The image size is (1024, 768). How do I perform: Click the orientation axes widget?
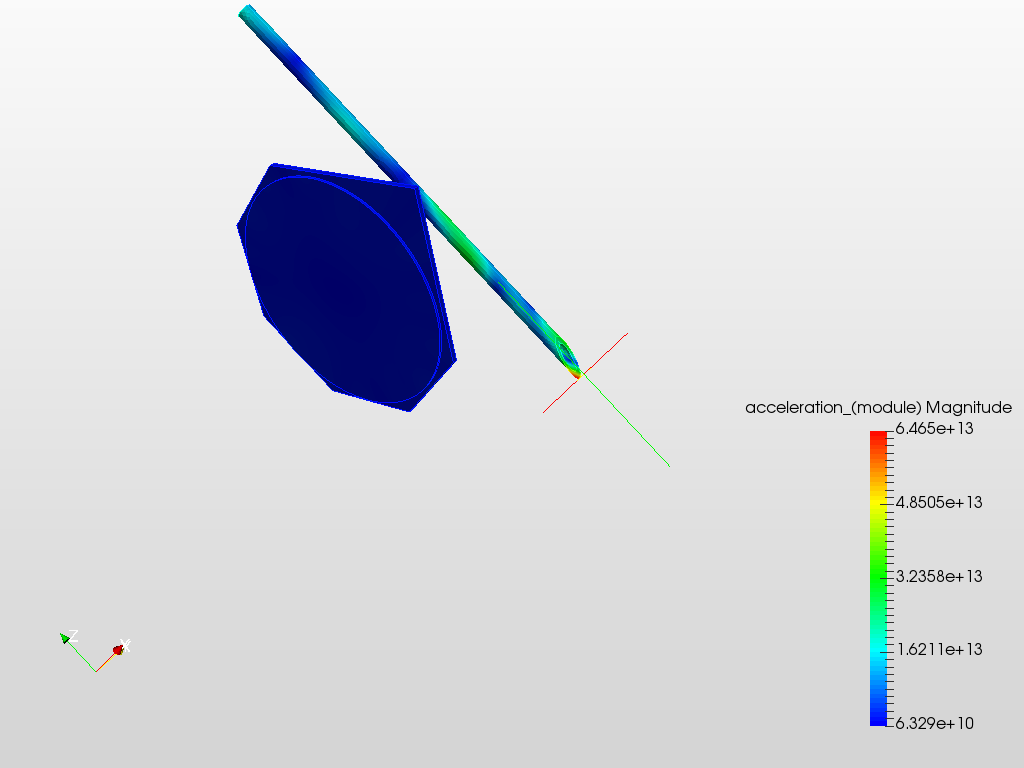(x=95, y=651)
